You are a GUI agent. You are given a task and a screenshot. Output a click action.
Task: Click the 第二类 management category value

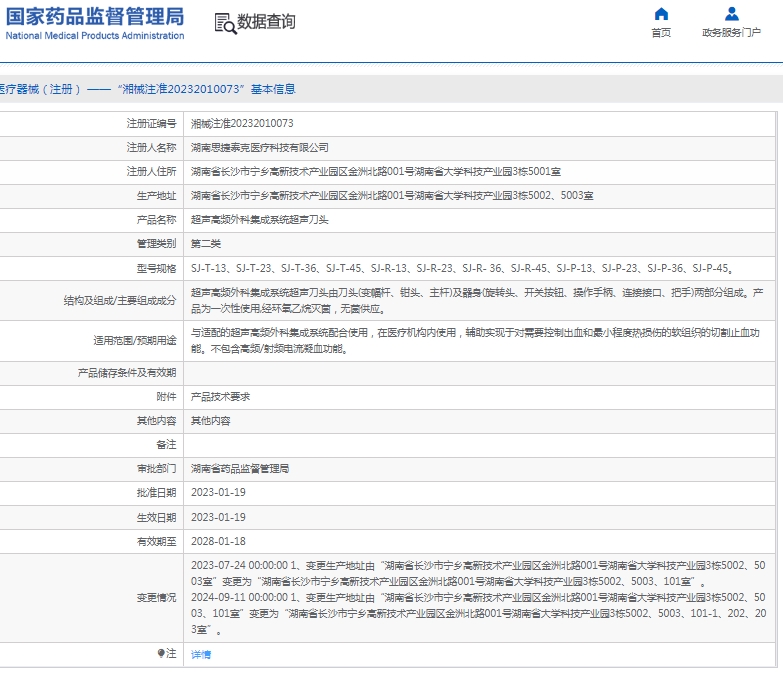(x=206, y=244)
